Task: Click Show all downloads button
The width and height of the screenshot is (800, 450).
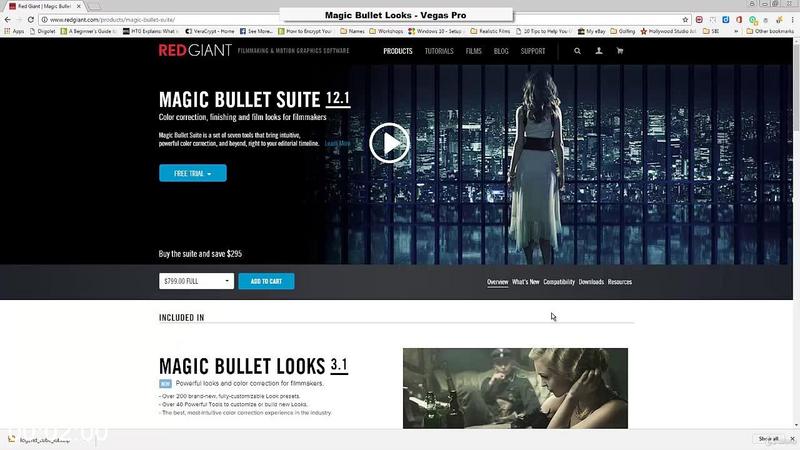Action: 768,439
